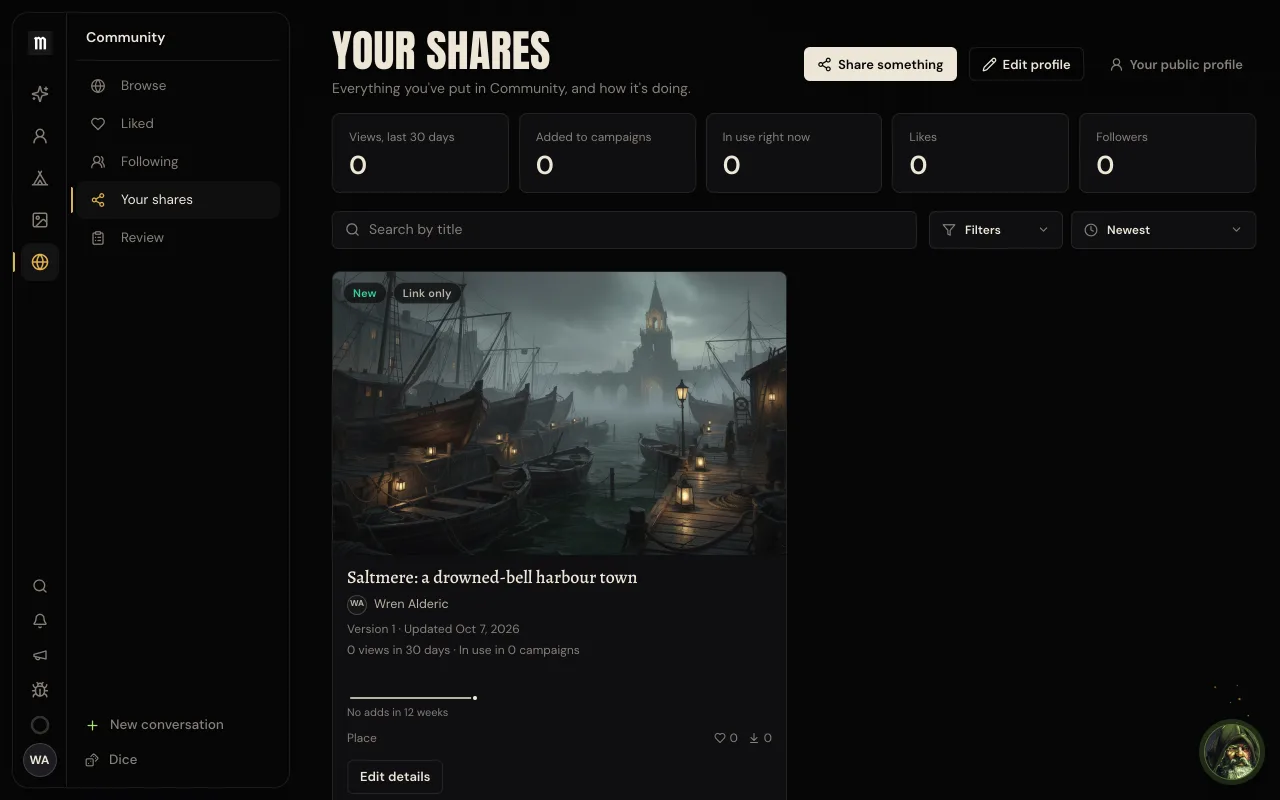Image resolution: width=1280 pixels, height=800 pixels.
Task: Click the search magnifier icon in rail
Action: tap(40, 587)
